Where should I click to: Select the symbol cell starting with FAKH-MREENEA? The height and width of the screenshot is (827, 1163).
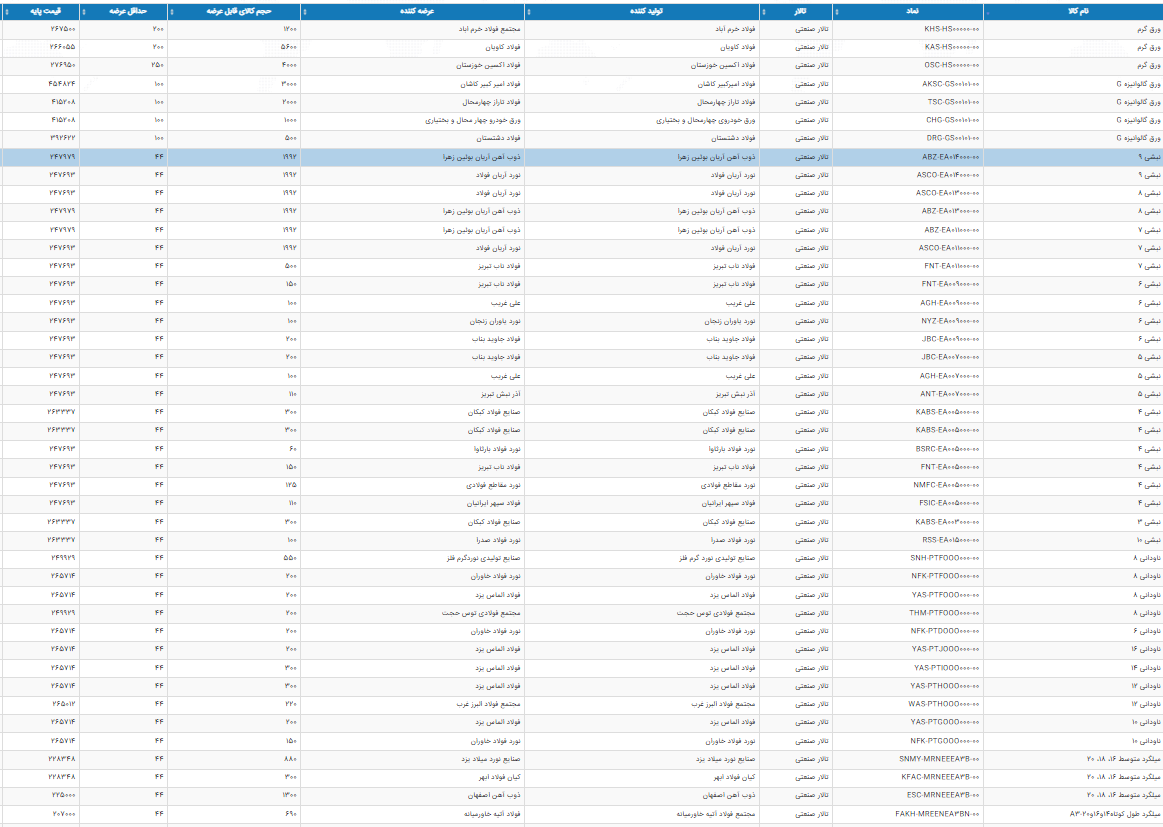[x=909, y=814]
